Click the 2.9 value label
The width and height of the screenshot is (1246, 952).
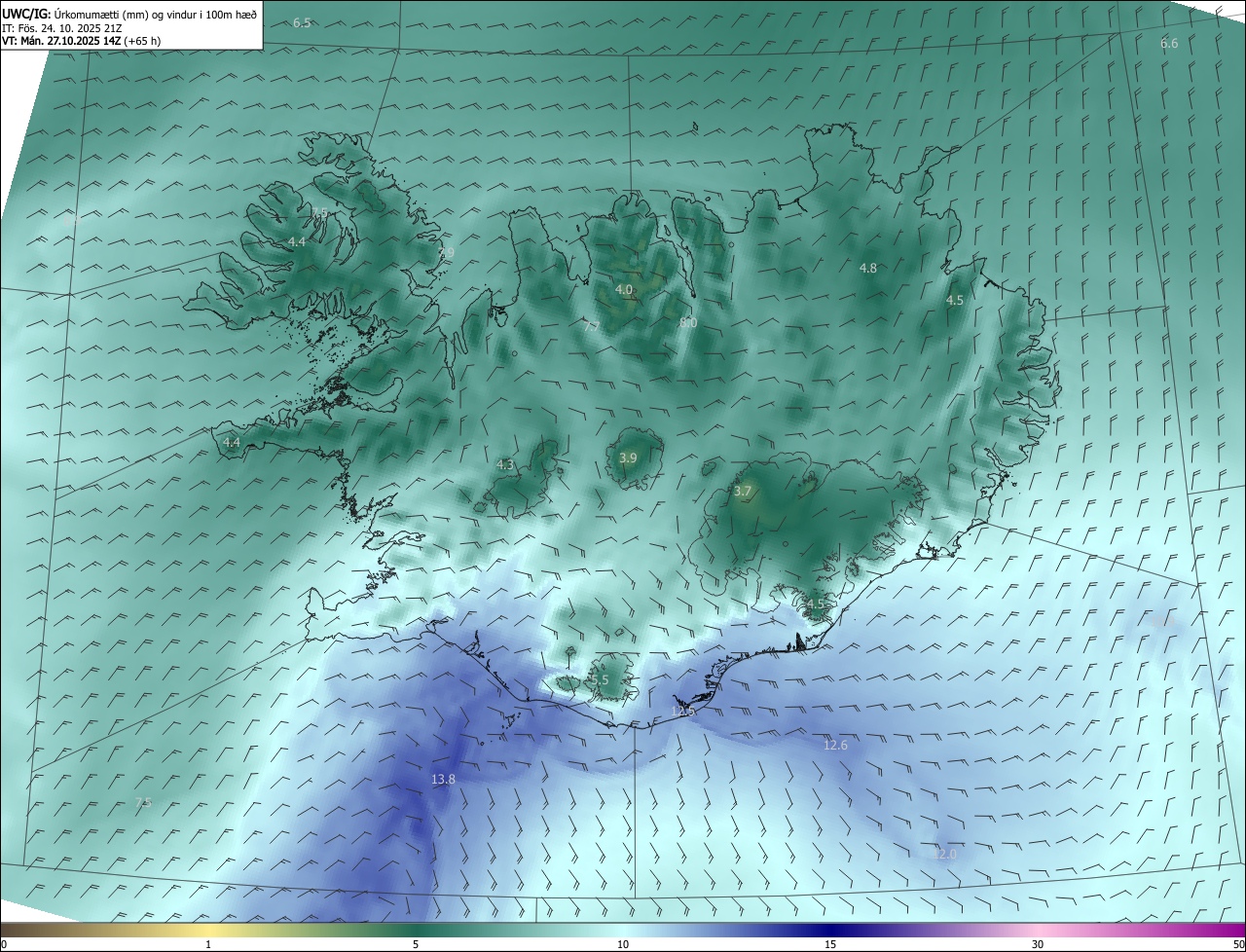pyautogui.click(x=446, y=252)
